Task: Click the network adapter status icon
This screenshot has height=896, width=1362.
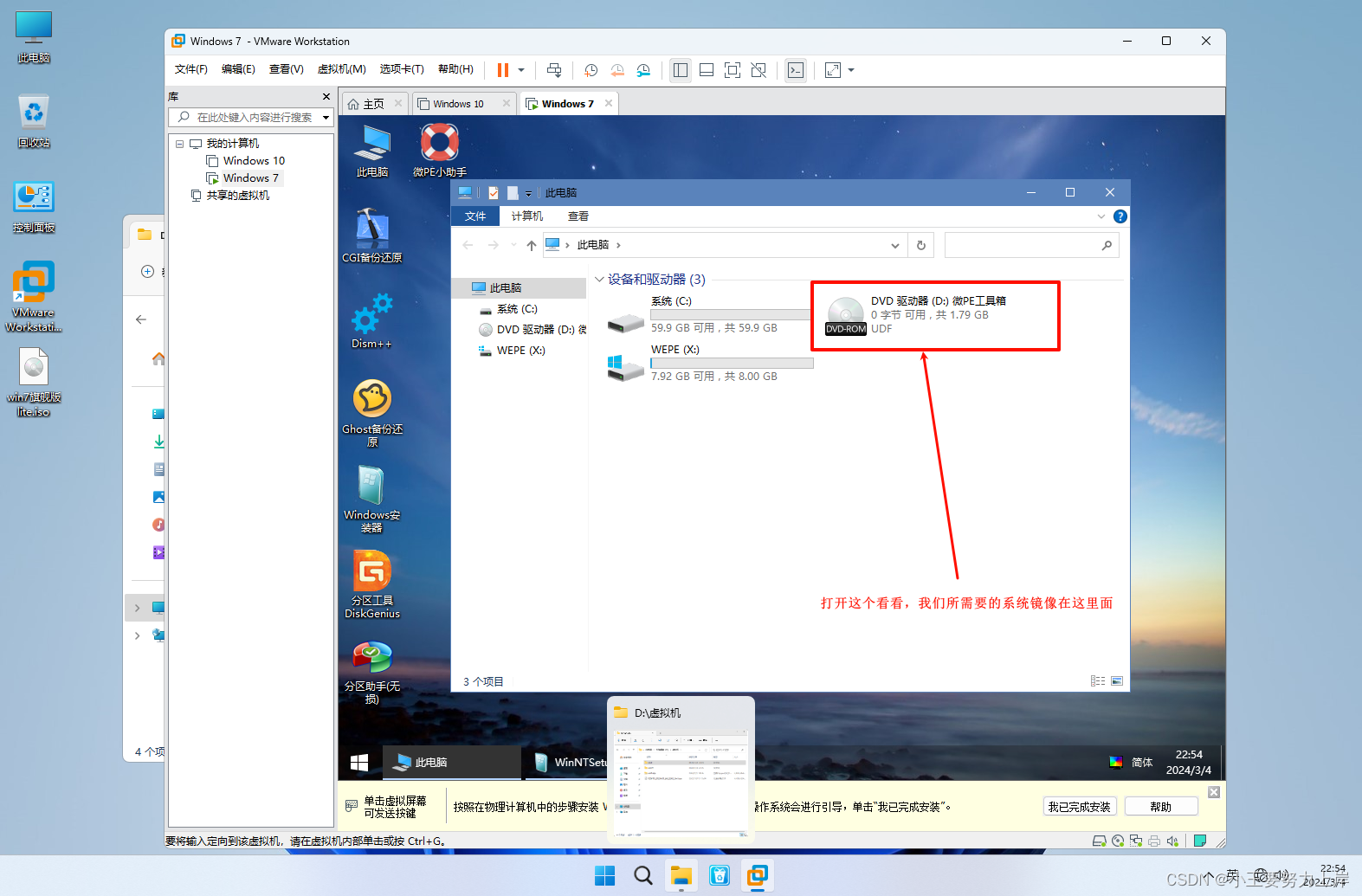Action: [x=1136, y=841]
